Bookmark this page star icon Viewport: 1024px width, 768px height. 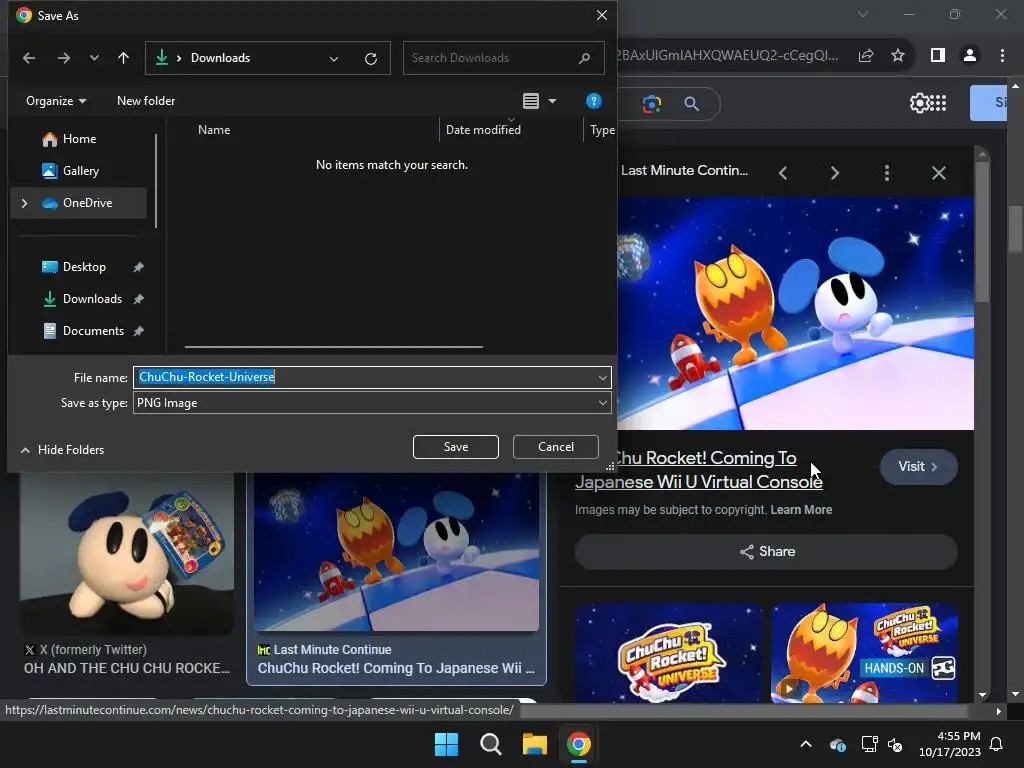(x=898, y=56)
